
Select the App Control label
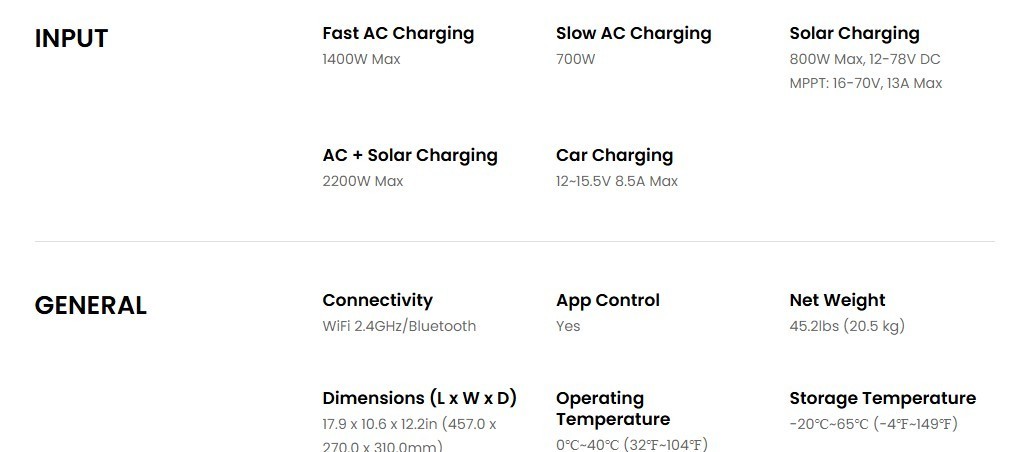click(x=608, y=300)
